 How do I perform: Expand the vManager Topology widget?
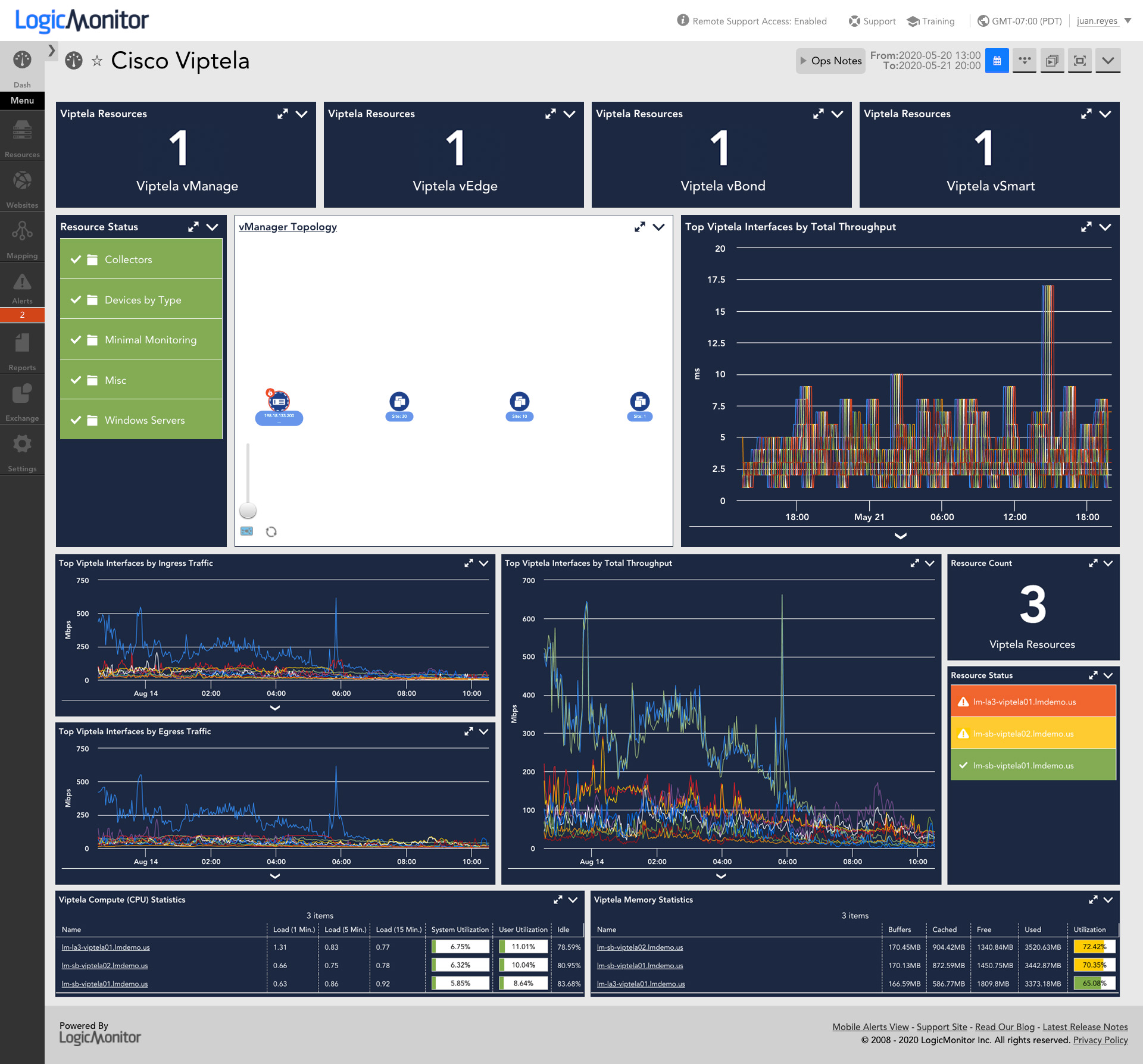point(640,227)
